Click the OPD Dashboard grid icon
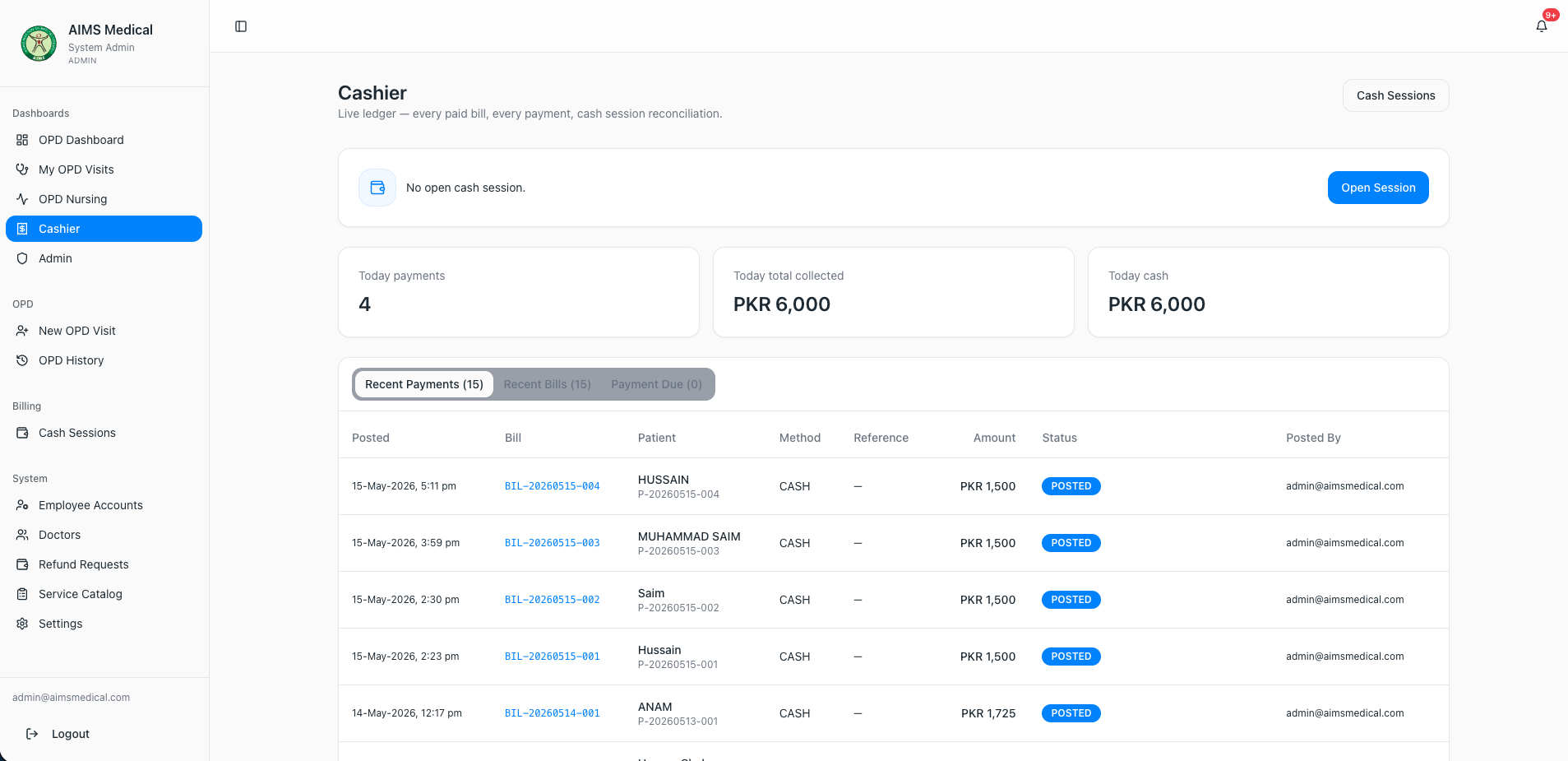 [22, 140]
